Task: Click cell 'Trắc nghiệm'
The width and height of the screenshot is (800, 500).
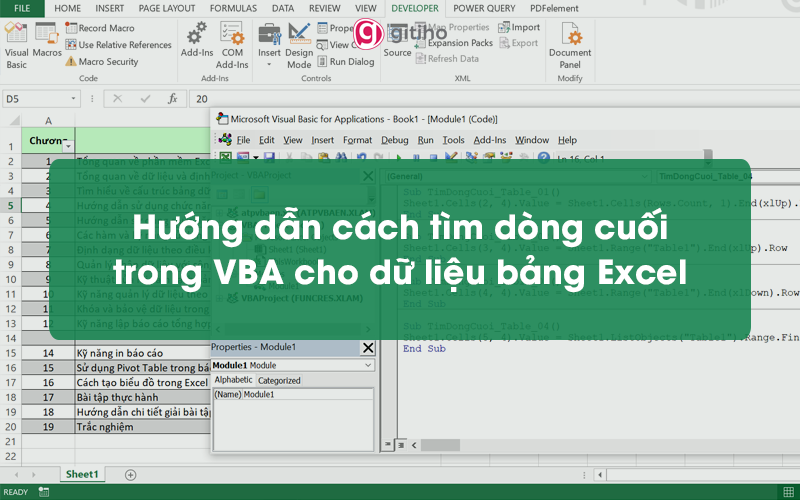Action: click(x=143, y=427)
